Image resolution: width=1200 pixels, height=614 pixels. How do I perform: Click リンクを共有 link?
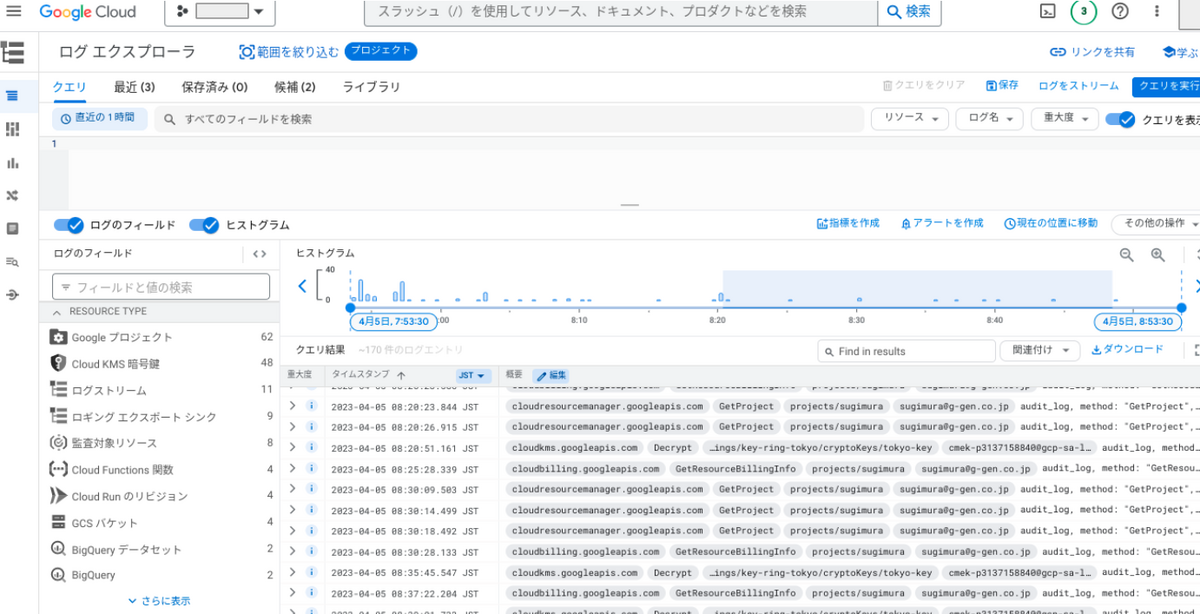[x=1092, y=52]
